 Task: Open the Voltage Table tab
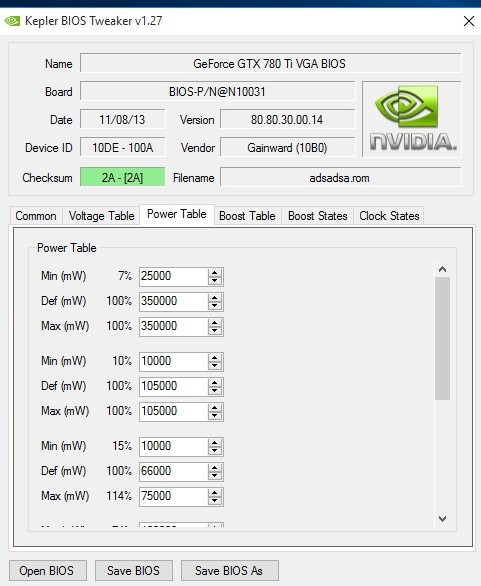tap(101, 216)
